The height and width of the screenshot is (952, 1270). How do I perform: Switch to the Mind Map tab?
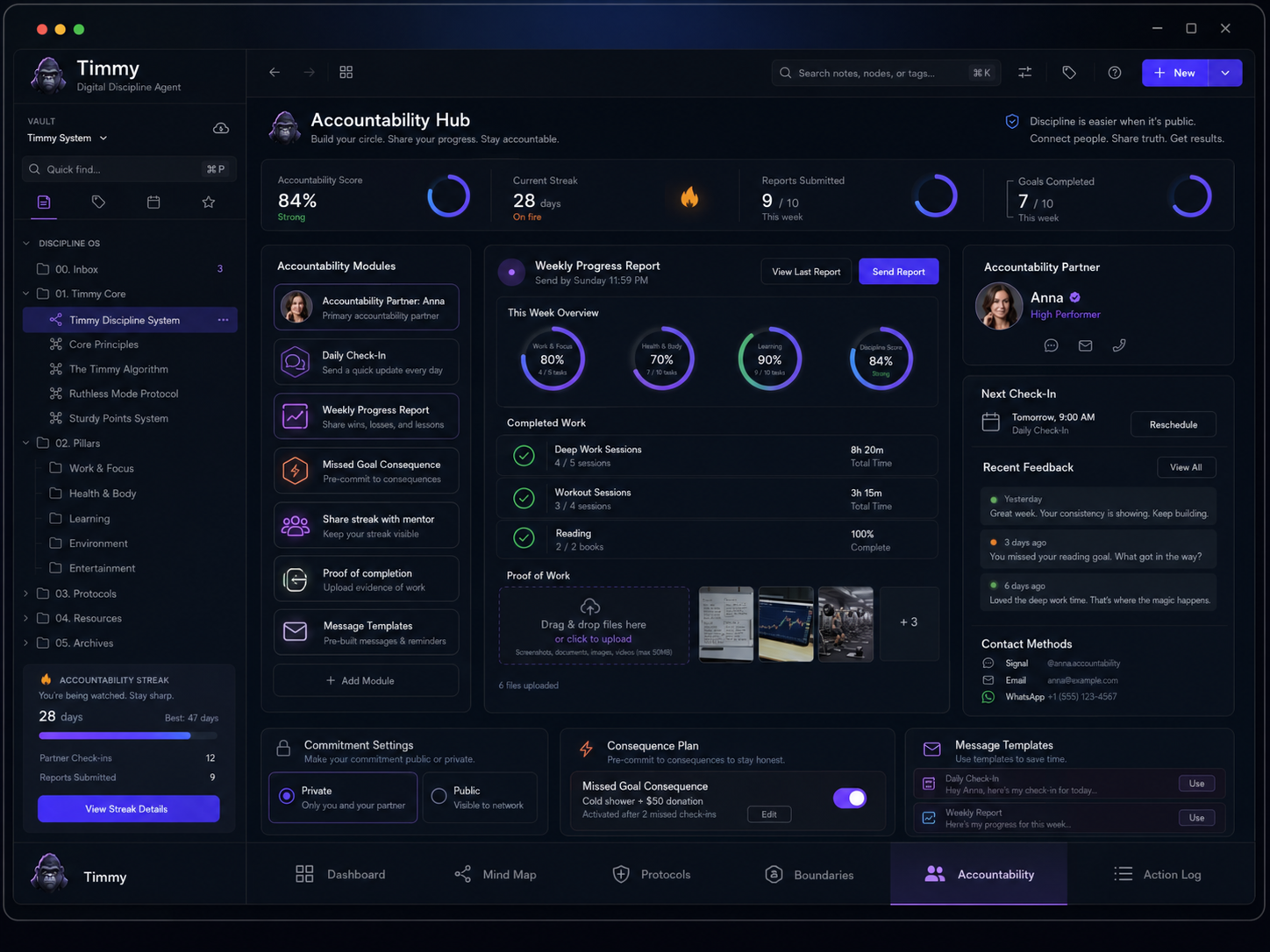click(x=496, y=874)
